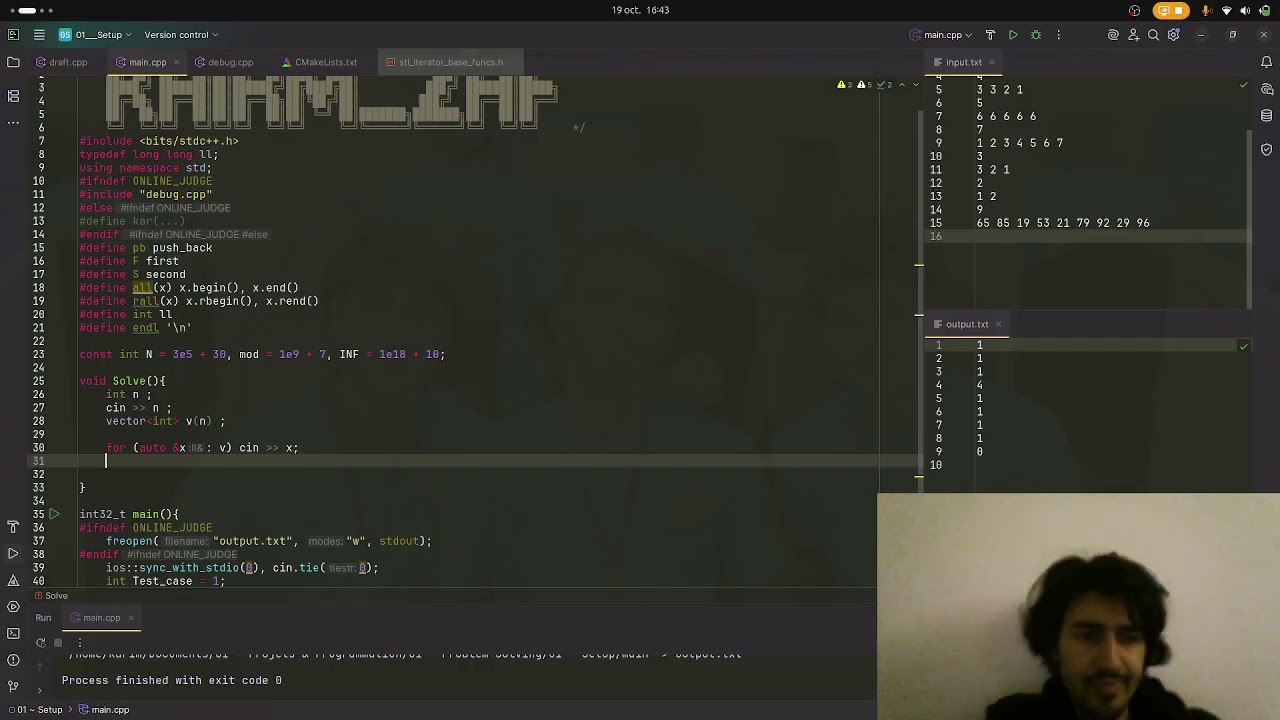Open the Run tool window in left sidebar
1280x720 pixels.
(x=13, y=553)
